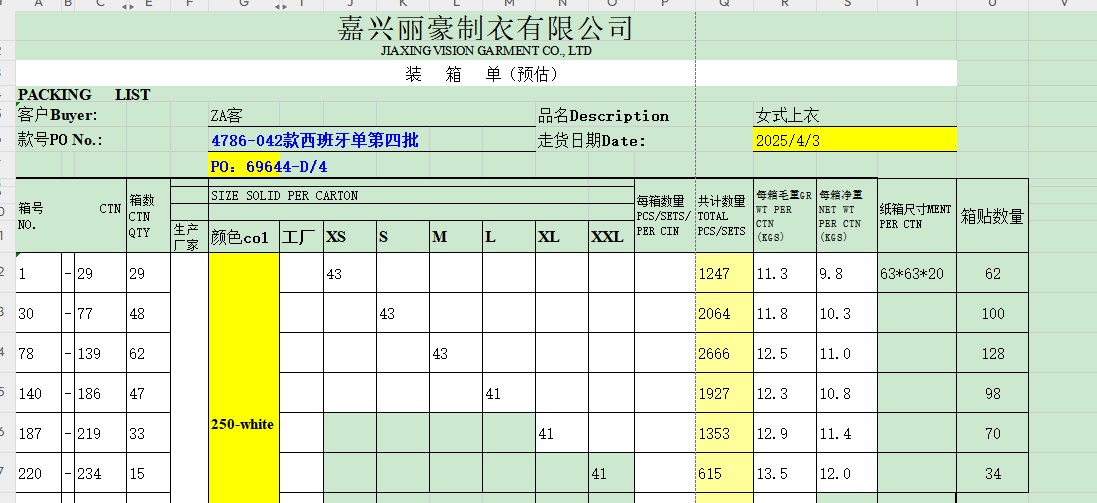Select column U header
The width and height of the screenshot is (1097, 503).
tap(992, 6)
